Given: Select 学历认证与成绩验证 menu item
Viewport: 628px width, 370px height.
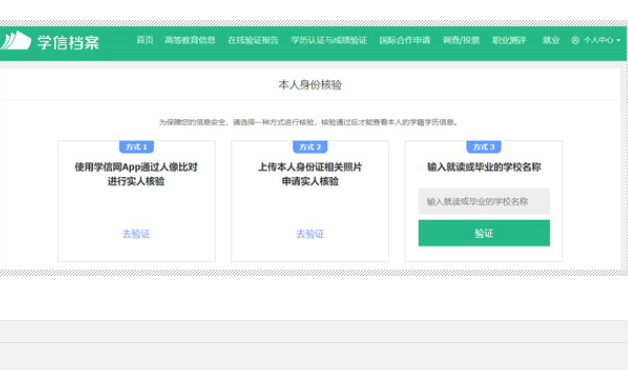Looking at the screenshot, I should (329, 40).
